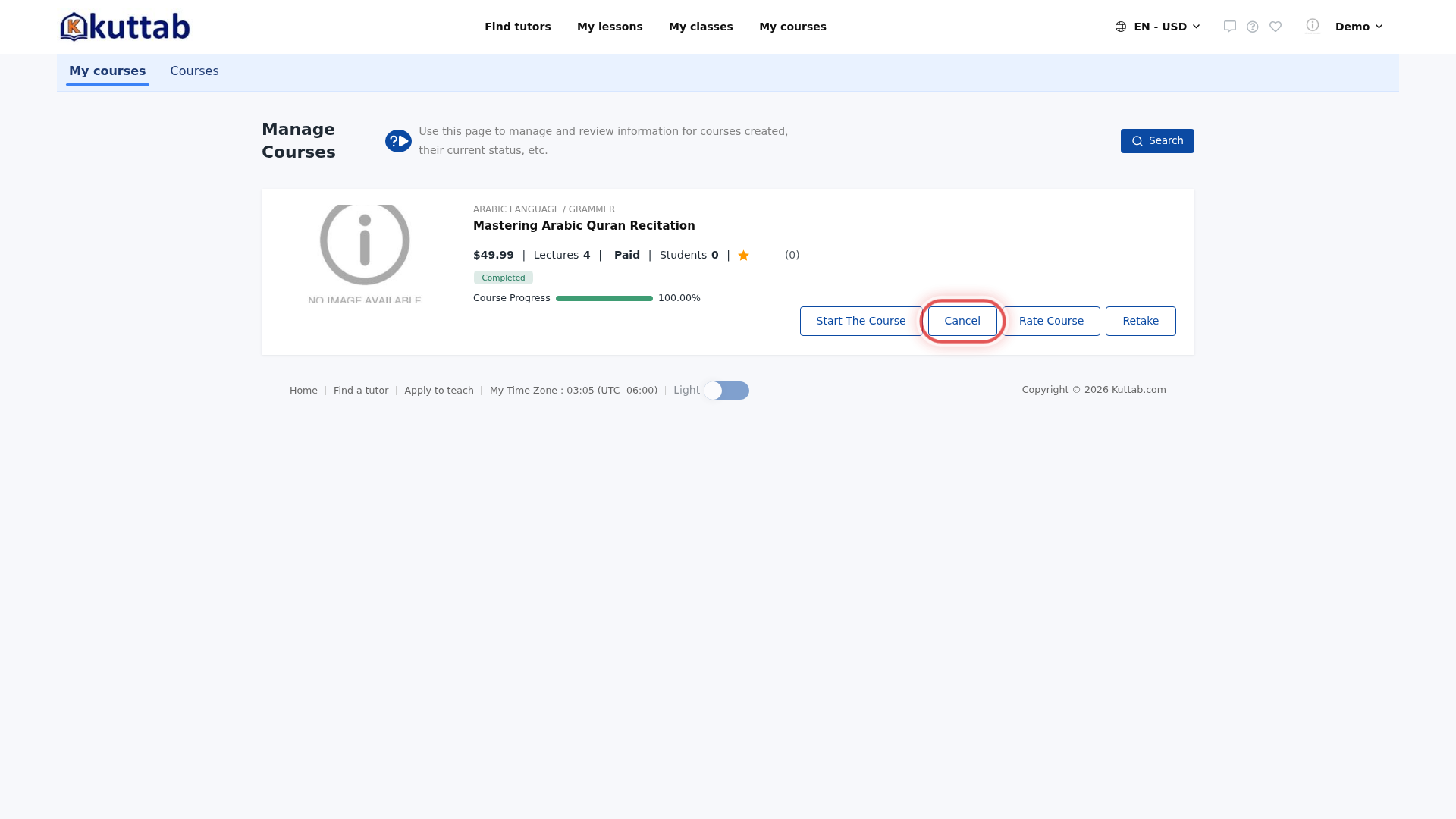The height and width of the screenshot is (819, 1456).
Task: Switch to the Courses tab
Action: pyautogui.click(x=194, y=71)
